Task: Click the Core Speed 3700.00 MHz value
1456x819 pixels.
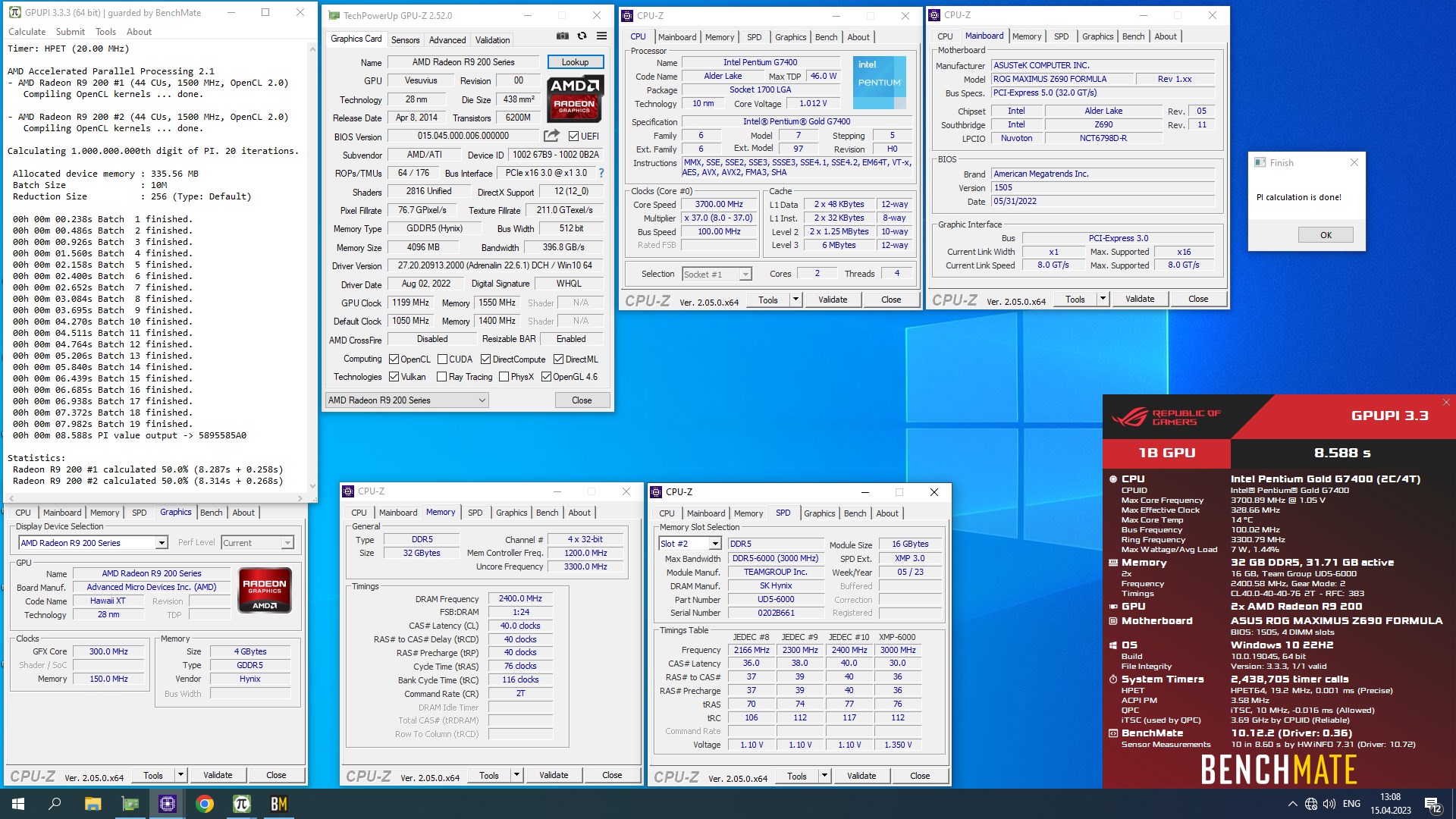Action: pos(719,204)
